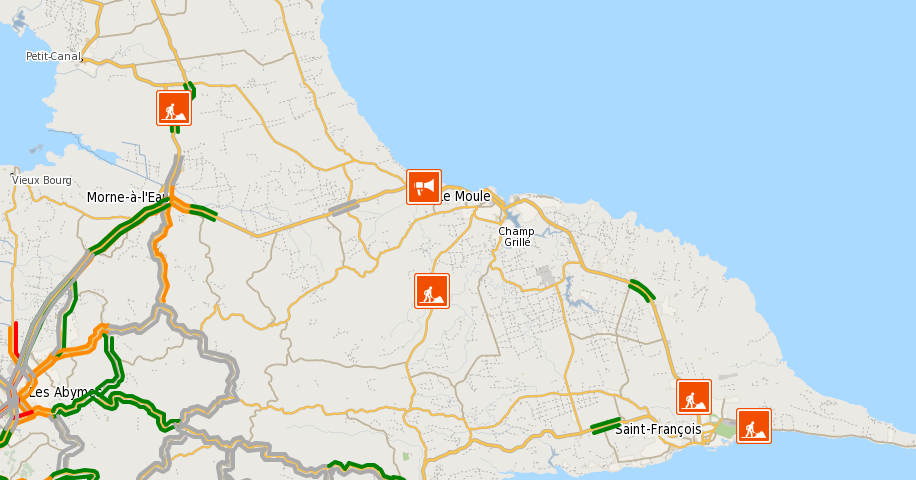This screenshot has height=480, width=916.
Task: Click the megaphone announcement icon at Le Moule
Action: [x=424, y=187]
